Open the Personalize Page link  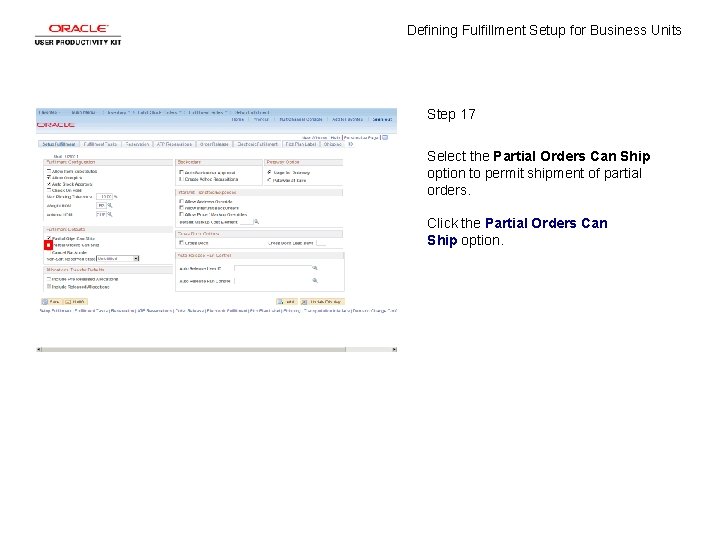pyautogui.click(x=361, y=137)
